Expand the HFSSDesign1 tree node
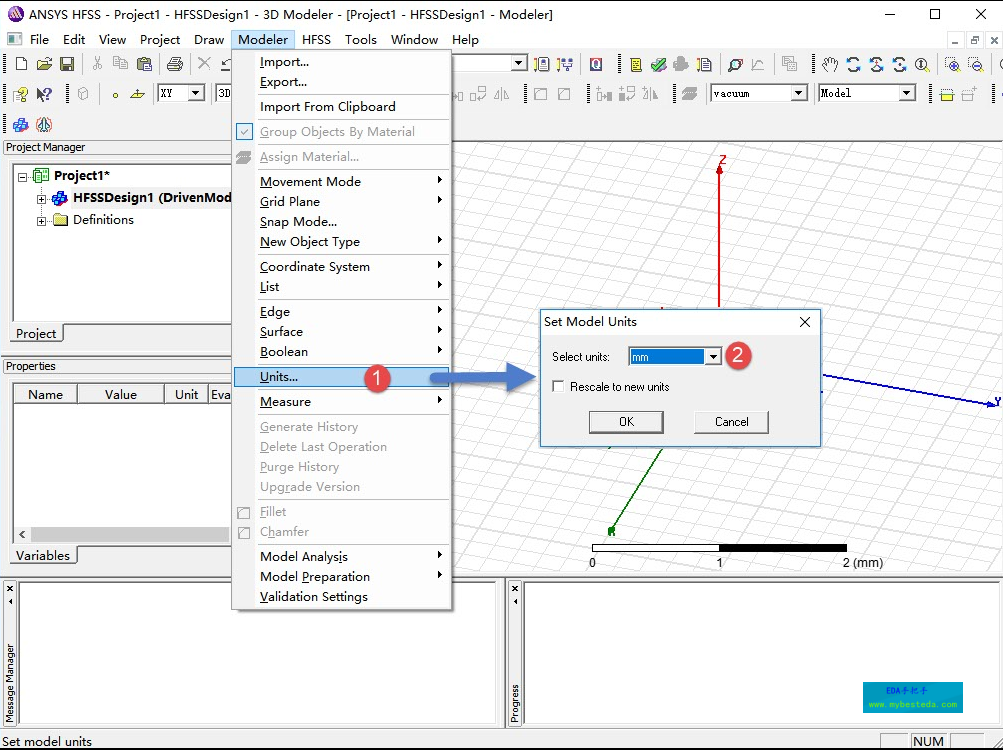 [42, 198]
